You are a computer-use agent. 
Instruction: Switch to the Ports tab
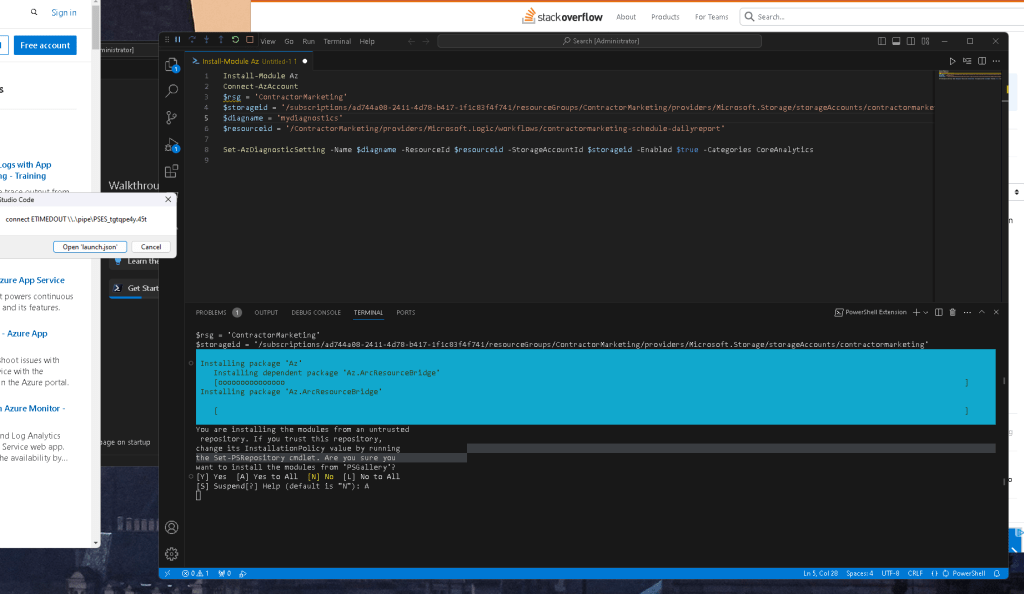pyautogui.click(x=406, y=313)
